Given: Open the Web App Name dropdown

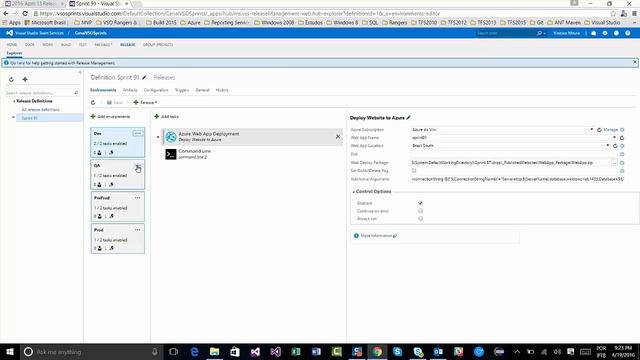Looking at the screenshot, I should (614, 138).
